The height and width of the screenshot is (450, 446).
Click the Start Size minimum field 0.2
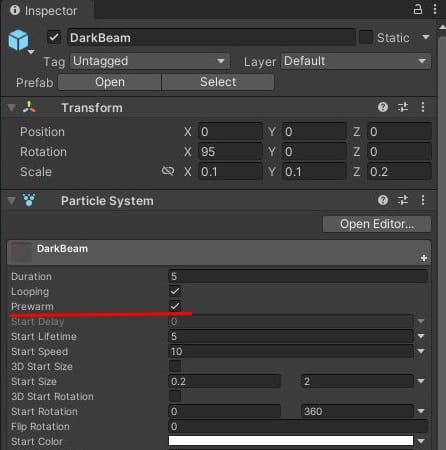pos(224,381)
